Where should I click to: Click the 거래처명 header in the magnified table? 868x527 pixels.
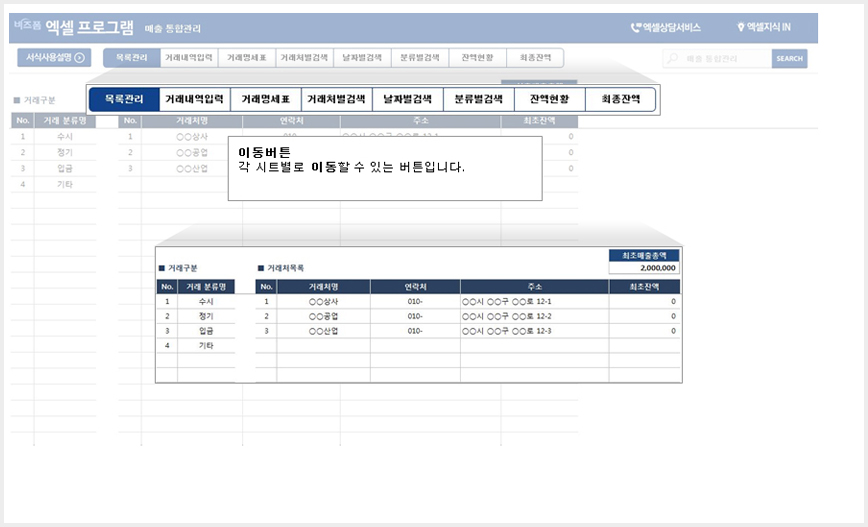[x=323, y=287]
